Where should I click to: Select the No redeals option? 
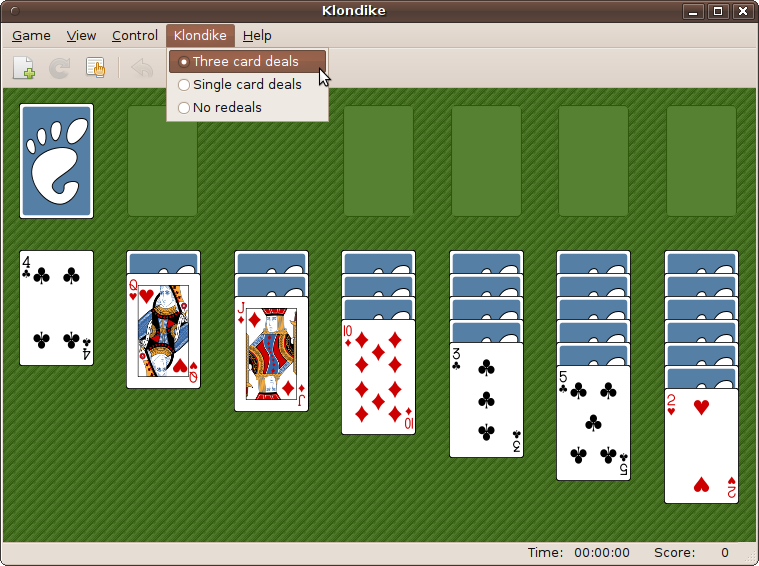pos(247,107)
